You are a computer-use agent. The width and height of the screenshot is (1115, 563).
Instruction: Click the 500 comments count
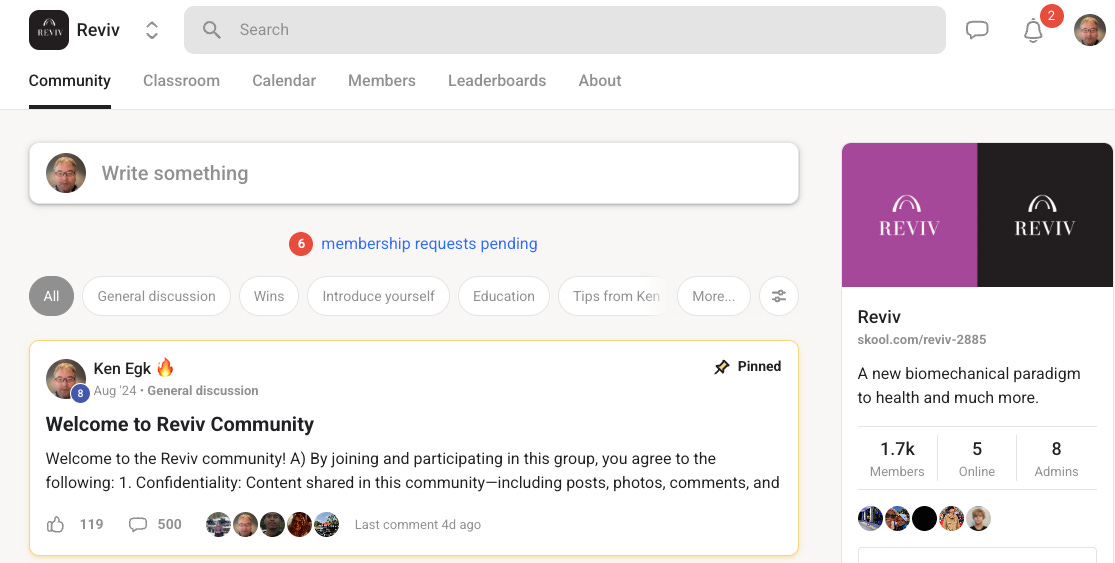point(169,525)
